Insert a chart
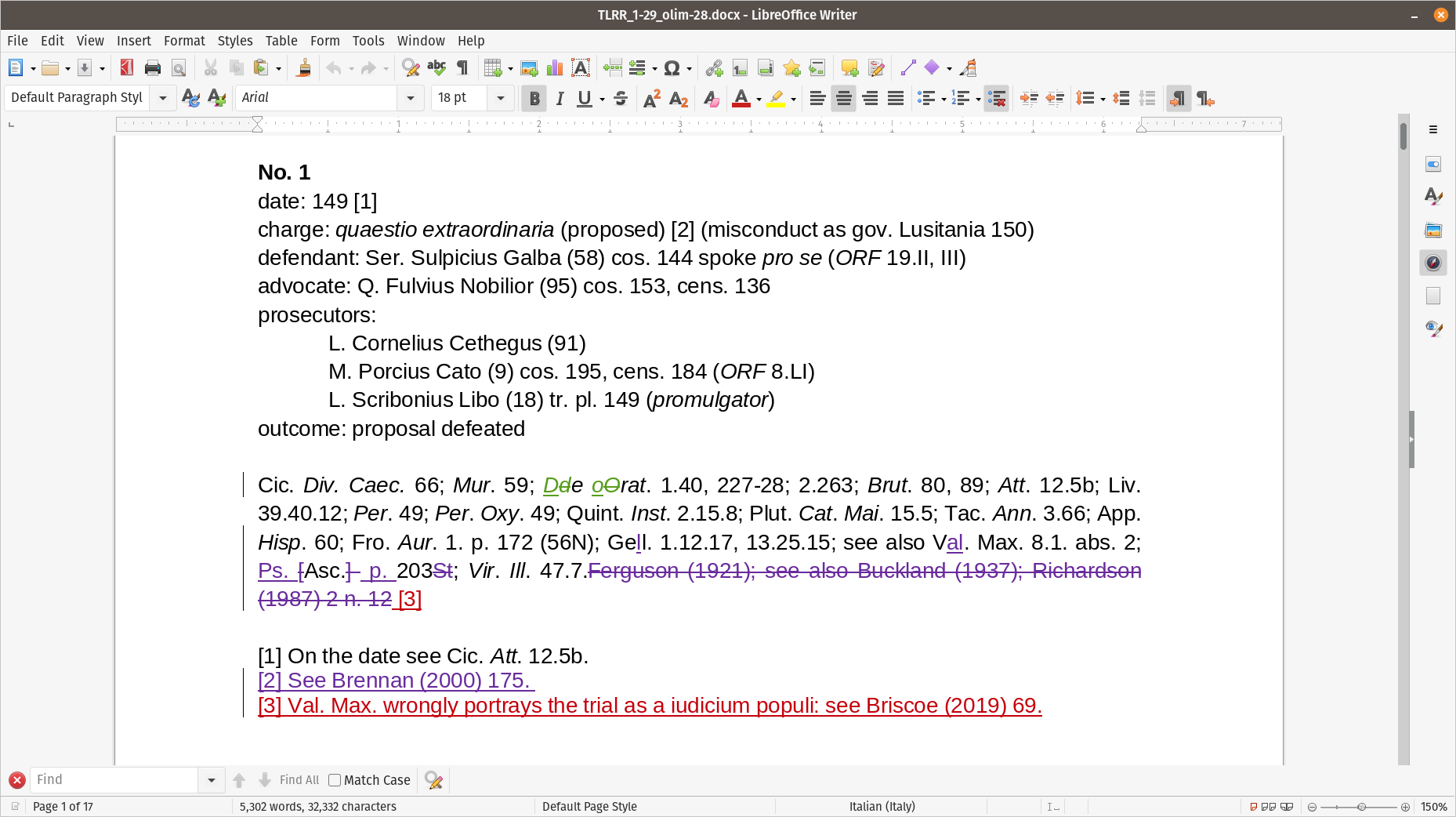The height and width of the screenshot is (817, 1456). click(x=555, y=68)
